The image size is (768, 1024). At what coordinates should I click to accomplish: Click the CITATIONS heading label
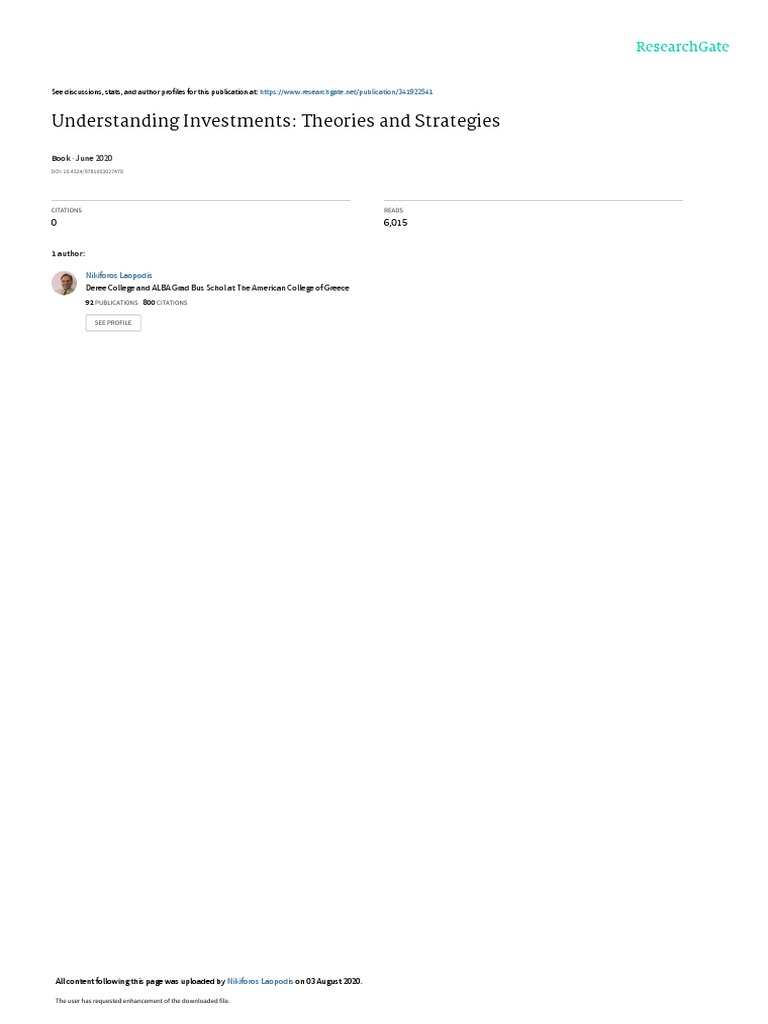(67, 210)
